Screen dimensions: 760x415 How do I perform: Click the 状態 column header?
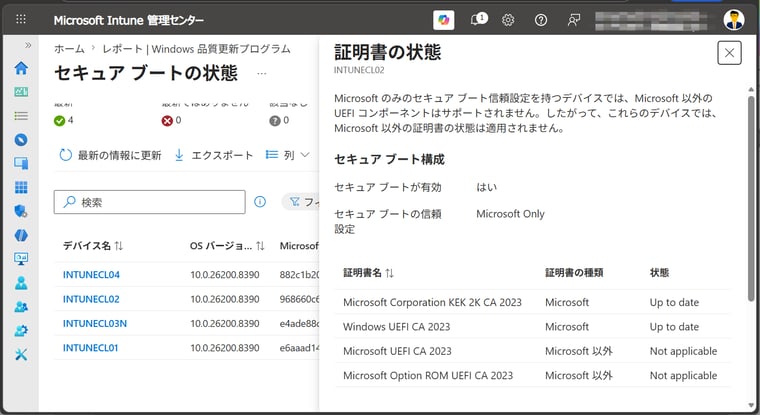click(x=659, y=273)
